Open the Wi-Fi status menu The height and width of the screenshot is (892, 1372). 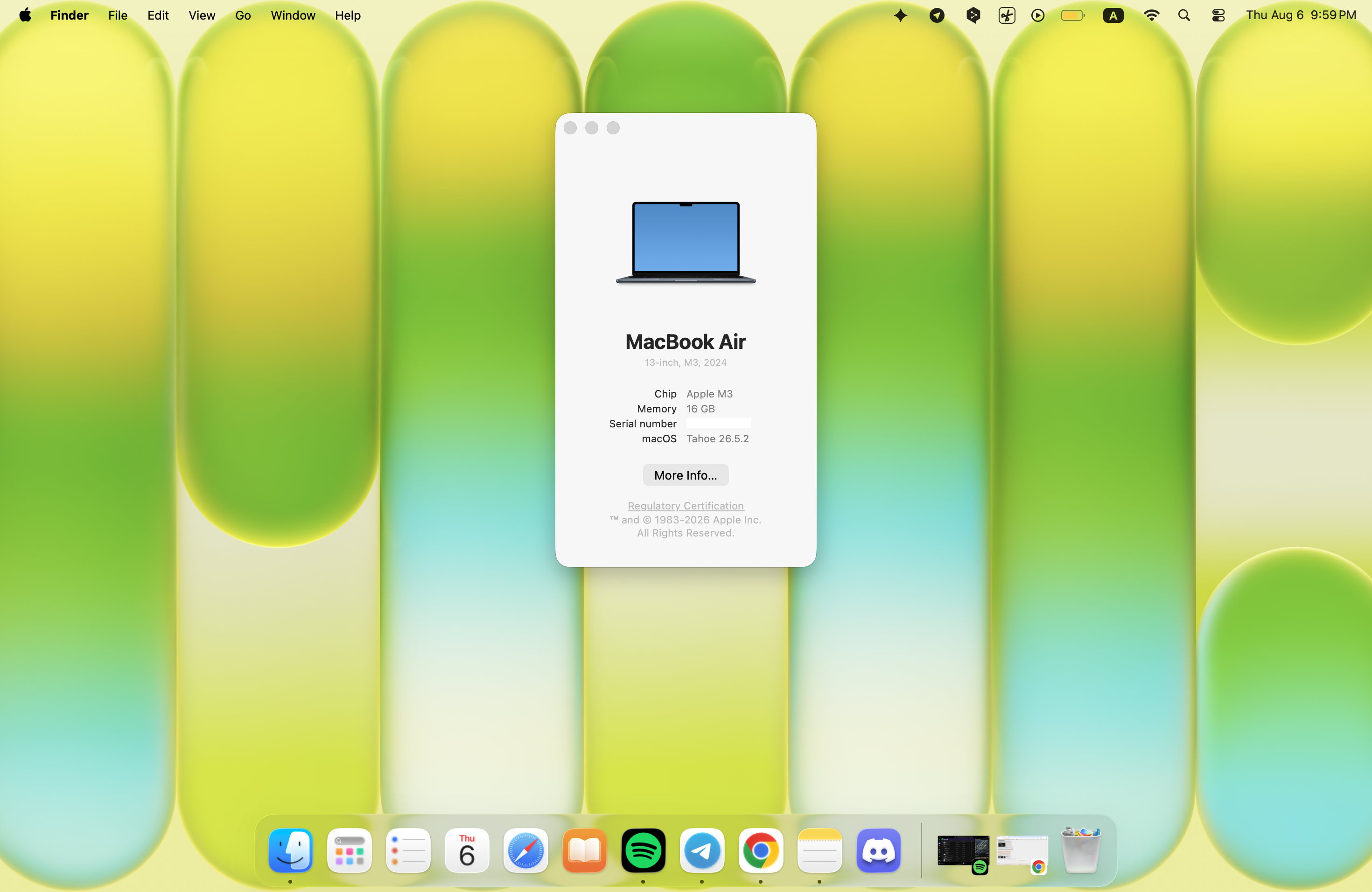1151,15
